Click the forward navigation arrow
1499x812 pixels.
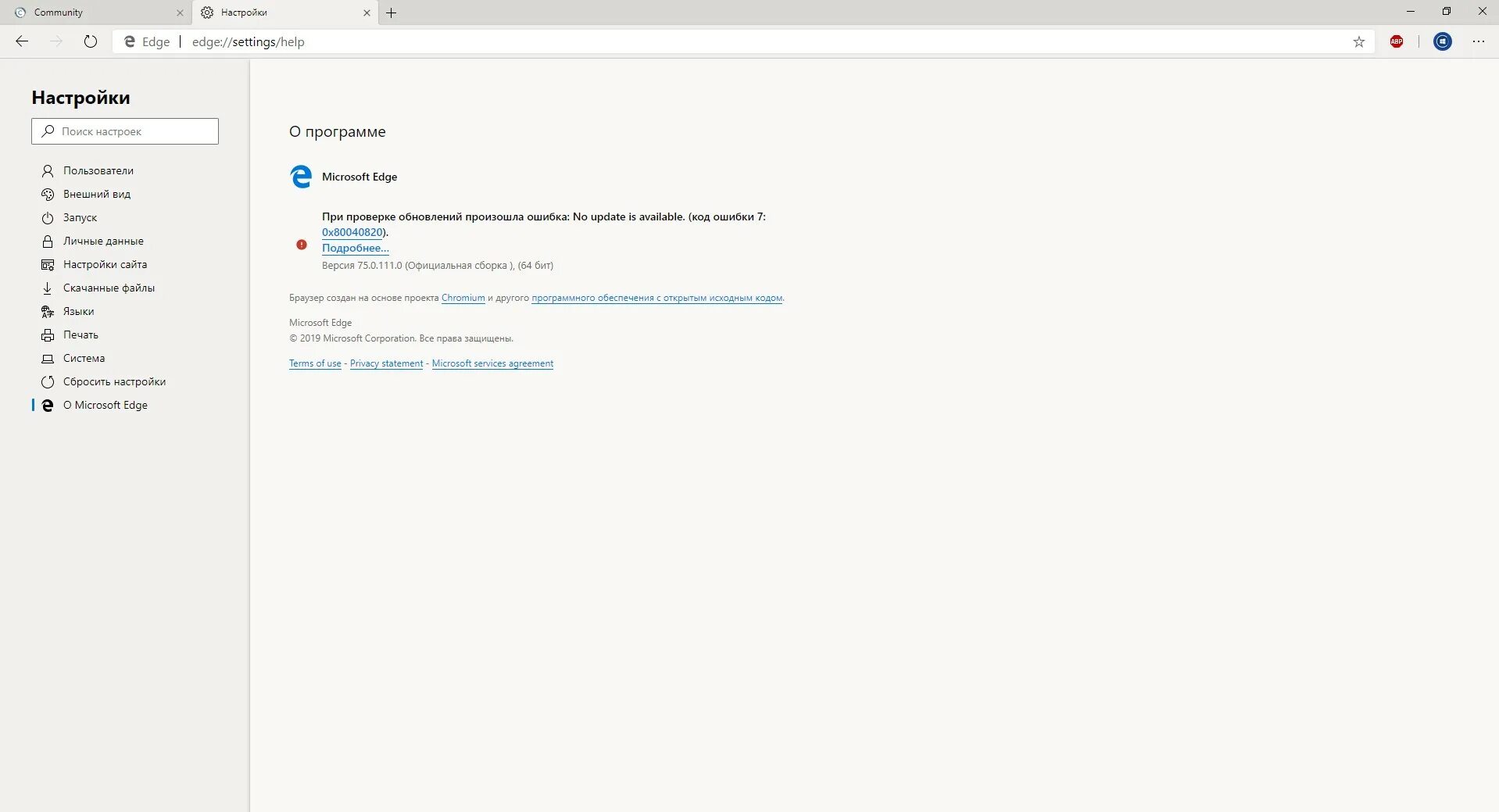pyautogui.click(x=56, y=41)
